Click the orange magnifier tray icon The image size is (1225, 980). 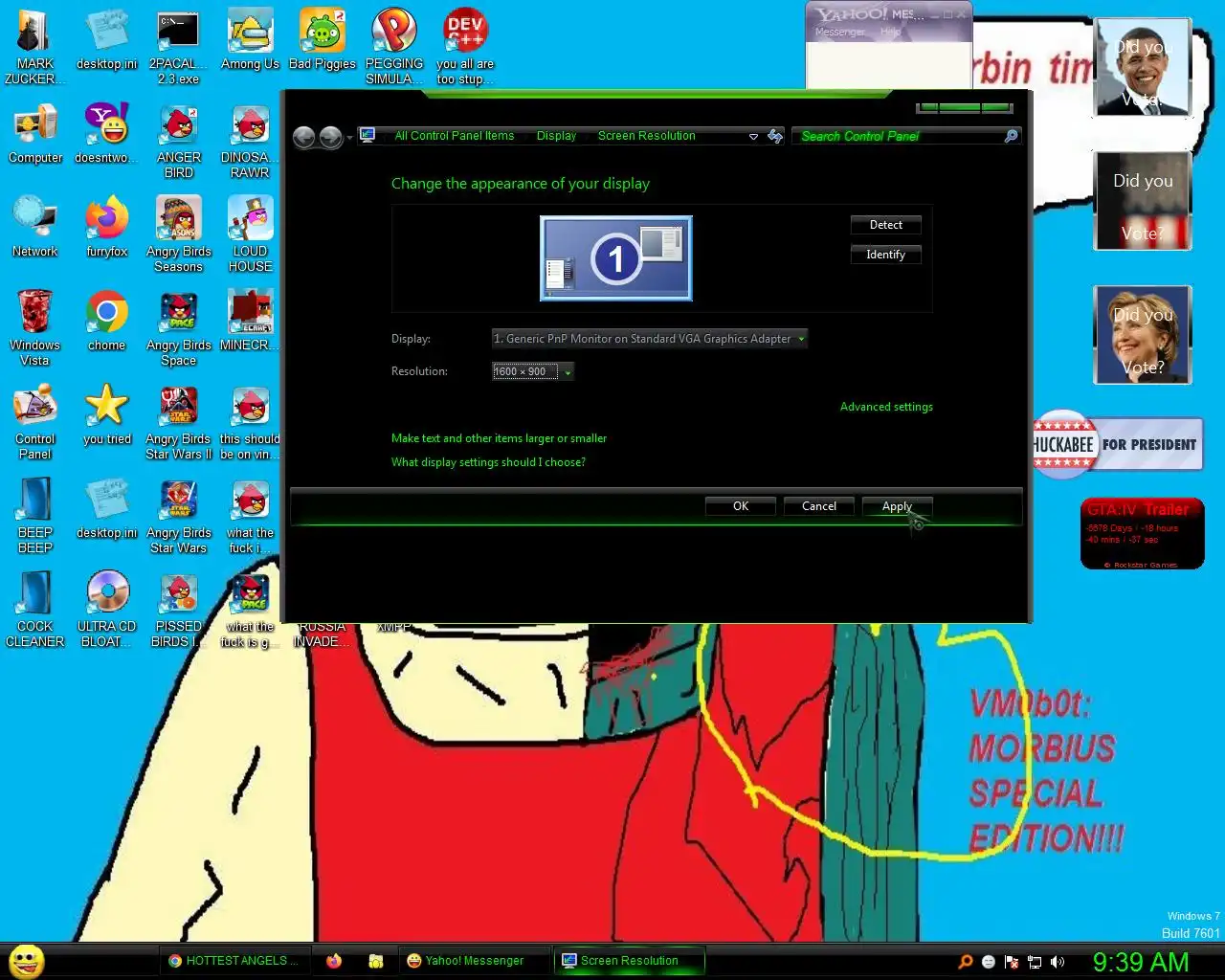click(x=966, y=962)
